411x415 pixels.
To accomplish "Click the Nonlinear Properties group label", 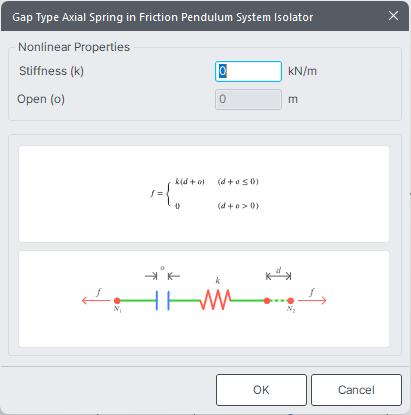I will 74,47.
